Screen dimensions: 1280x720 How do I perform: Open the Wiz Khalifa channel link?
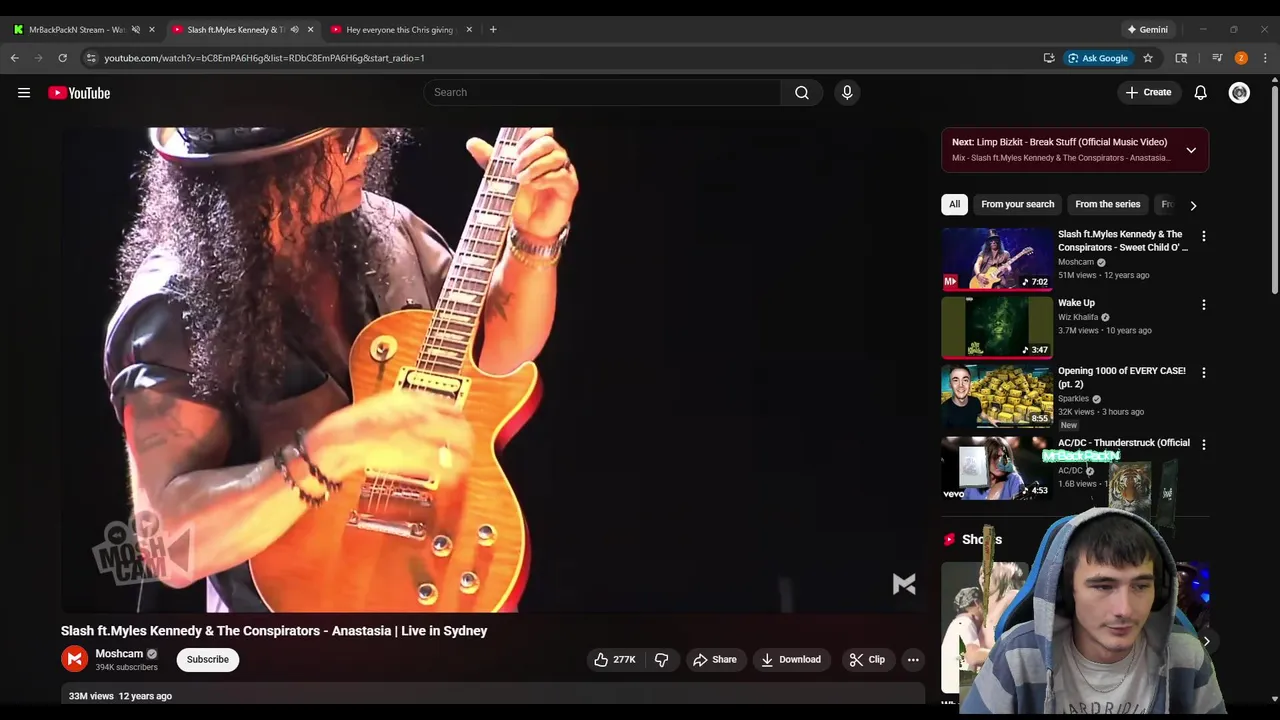1078,317
